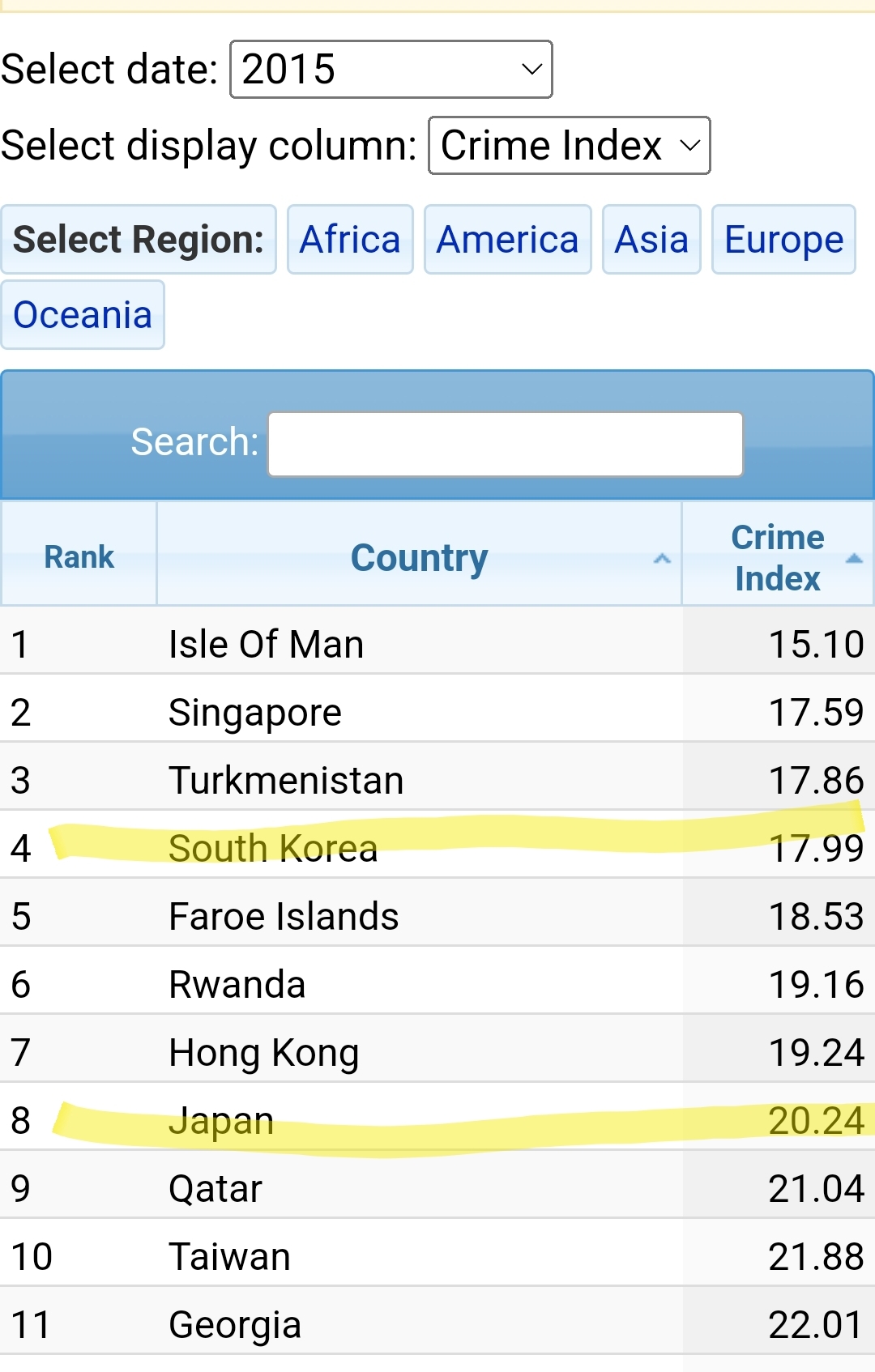Sort table by the Rank column header
The image size is (875, 1372).
tap(79, 556)
